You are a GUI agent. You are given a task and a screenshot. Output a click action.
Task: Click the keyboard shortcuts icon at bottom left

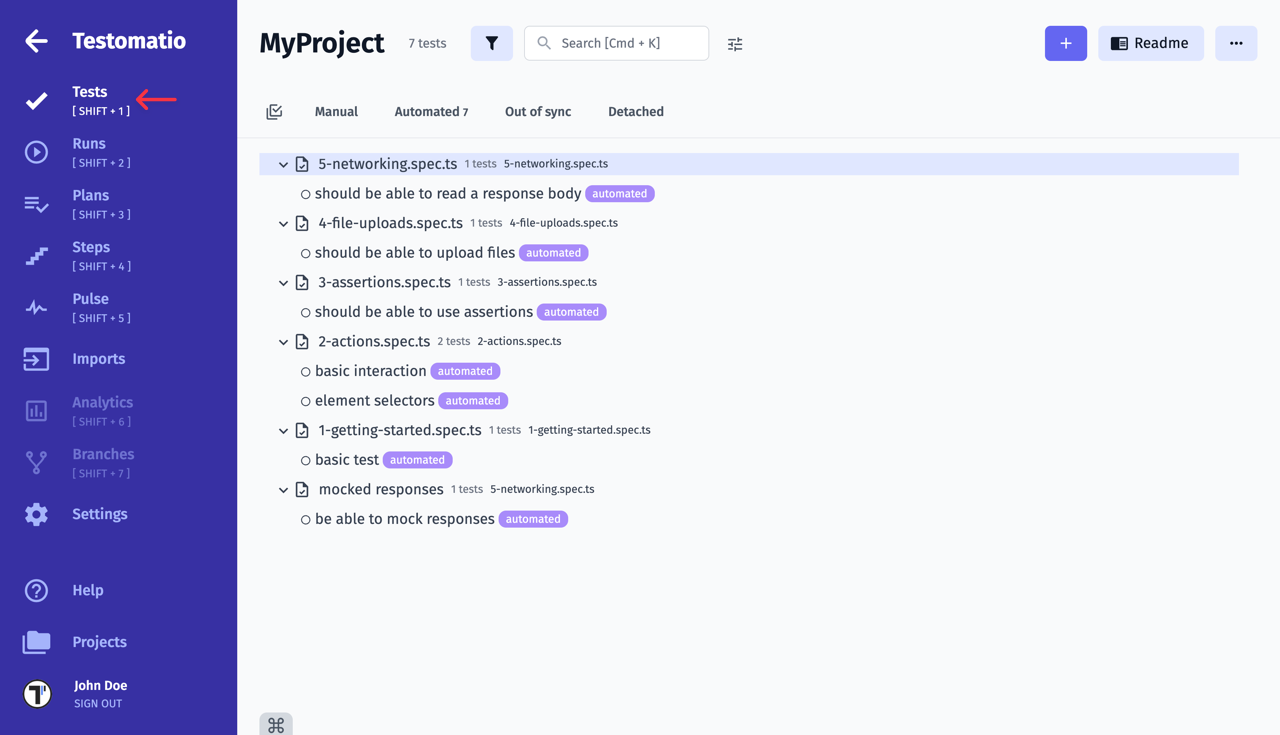[276, 723]
